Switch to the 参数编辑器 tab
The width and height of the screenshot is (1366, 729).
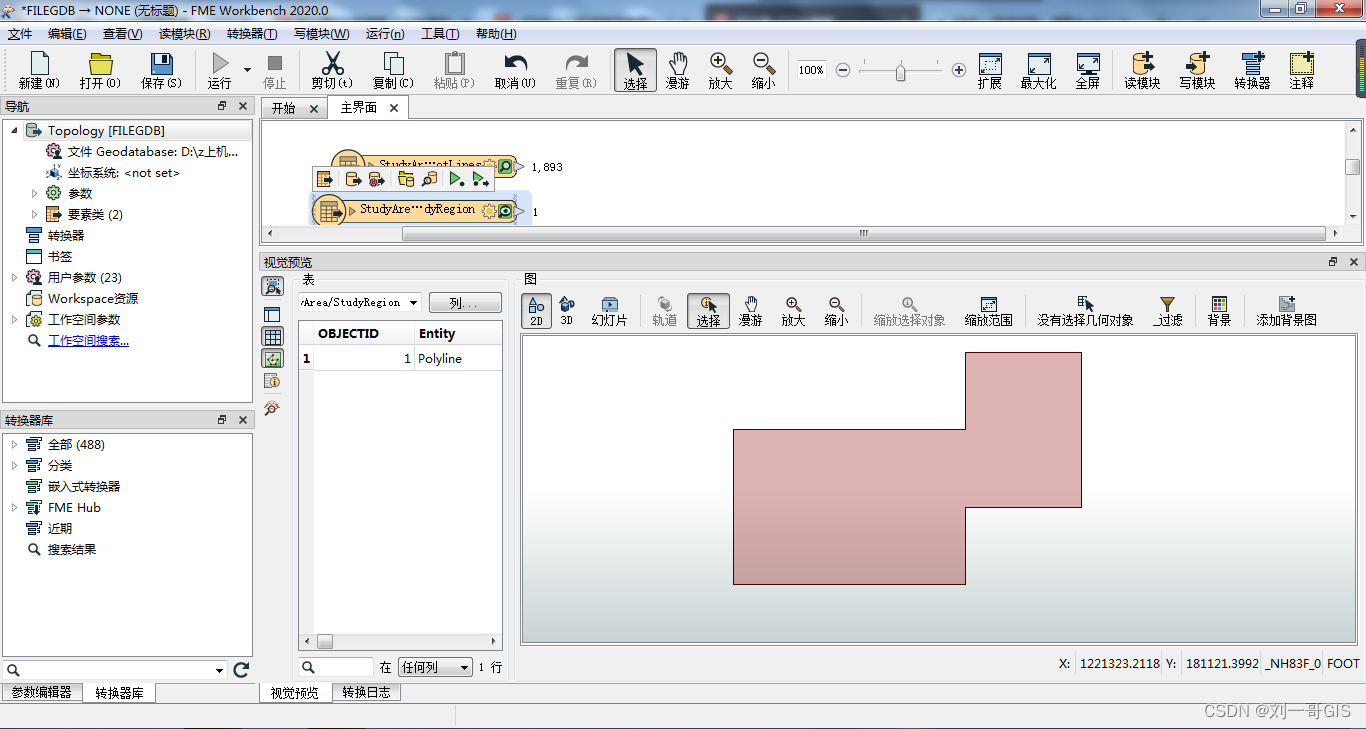[x=42, y=692]
